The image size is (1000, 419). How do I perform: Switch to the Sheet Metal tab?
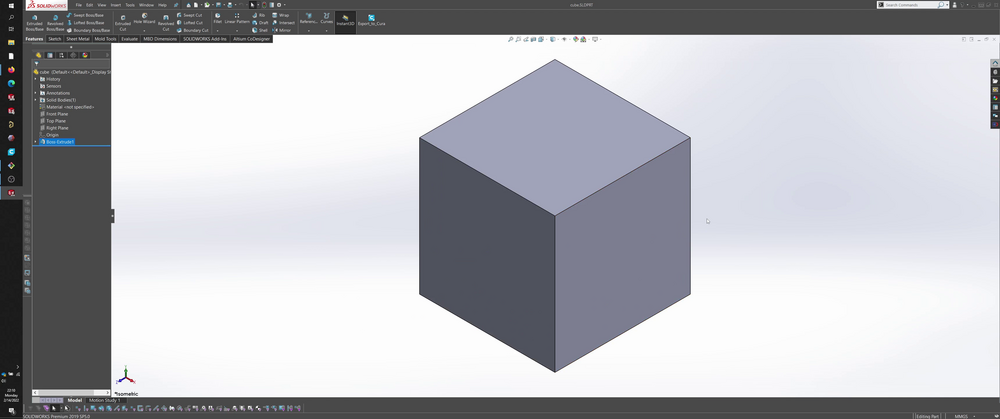pyautogui.click(x=78, y=39)
